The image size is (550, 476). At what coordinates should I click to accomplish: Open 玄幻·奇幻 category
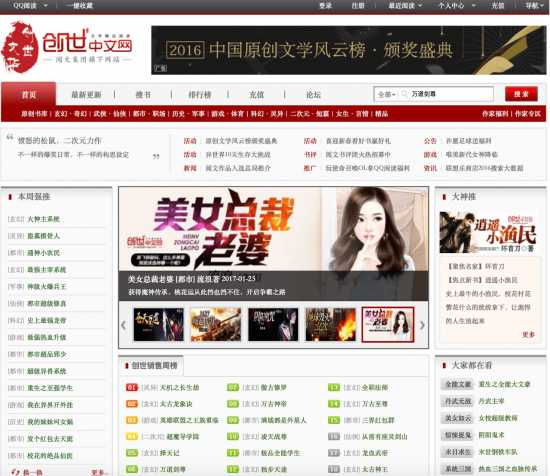pos(70,114)
